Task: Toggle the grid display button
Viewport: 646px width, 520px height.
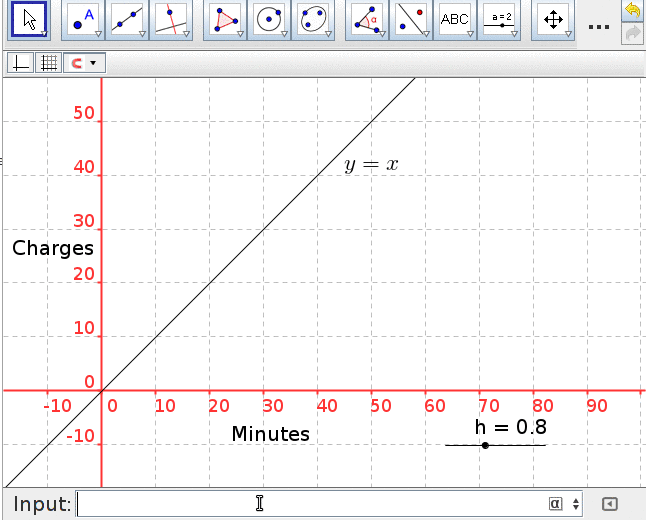Action: pyautogui.click(x=47, y=63)
